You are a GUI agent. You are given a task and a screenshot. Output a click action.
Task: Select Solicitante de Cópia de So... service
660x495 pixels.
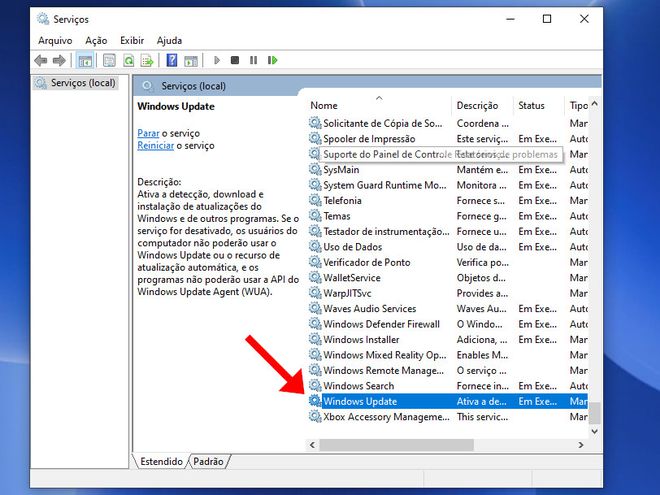pyautogui.click(x=383, y=123)
